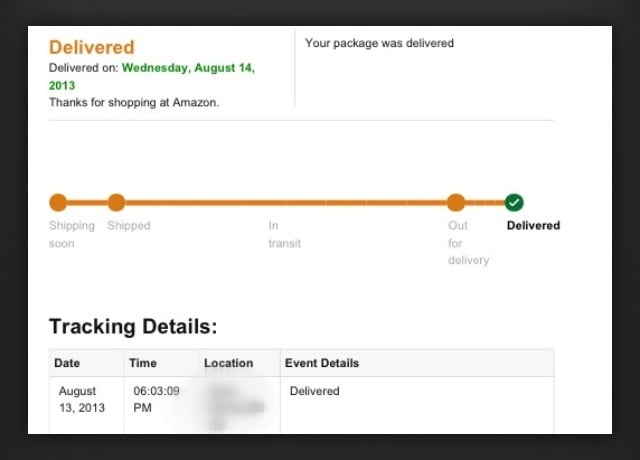Click the Tracking Details heading
This screenshot has height=460, width=640.
133,327
